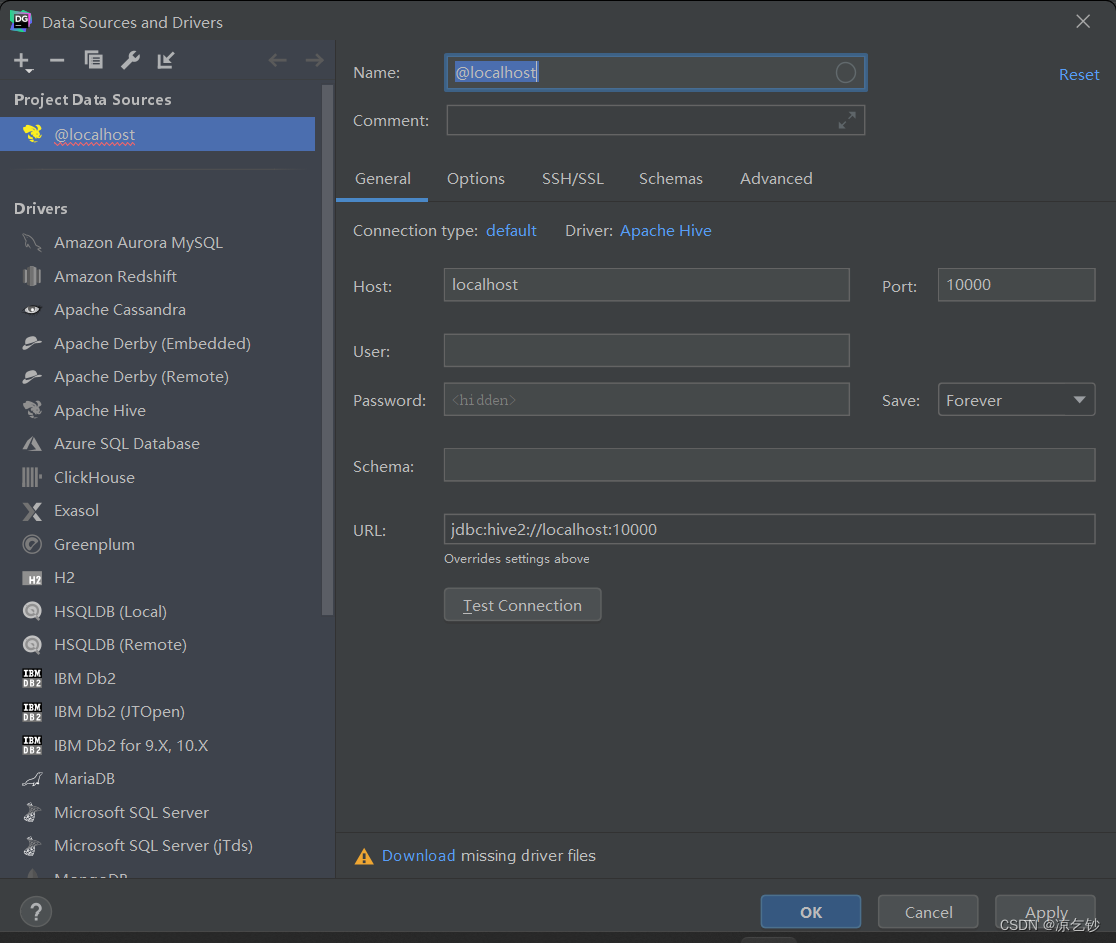Switch to the General tab
Image resolution: width=1116 pixels, height=943 pixels.
[382, 179]
